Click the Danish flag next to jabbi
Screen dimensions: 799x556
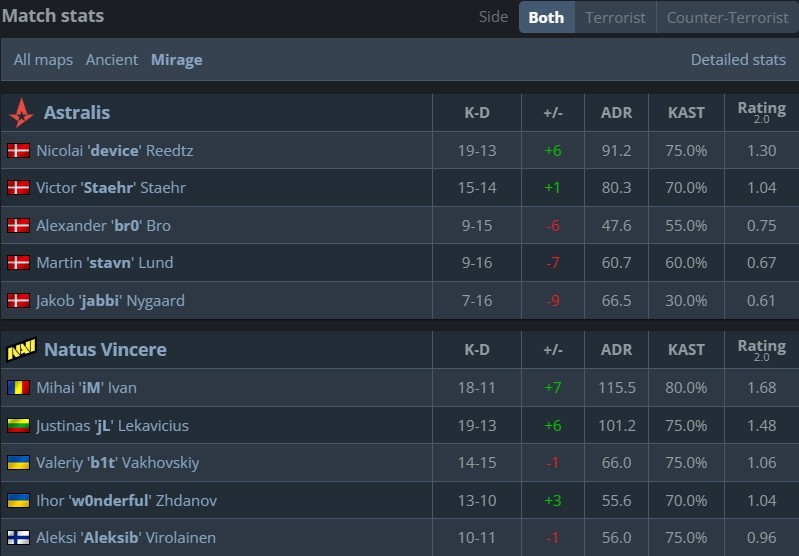click(x=18, y=300)
